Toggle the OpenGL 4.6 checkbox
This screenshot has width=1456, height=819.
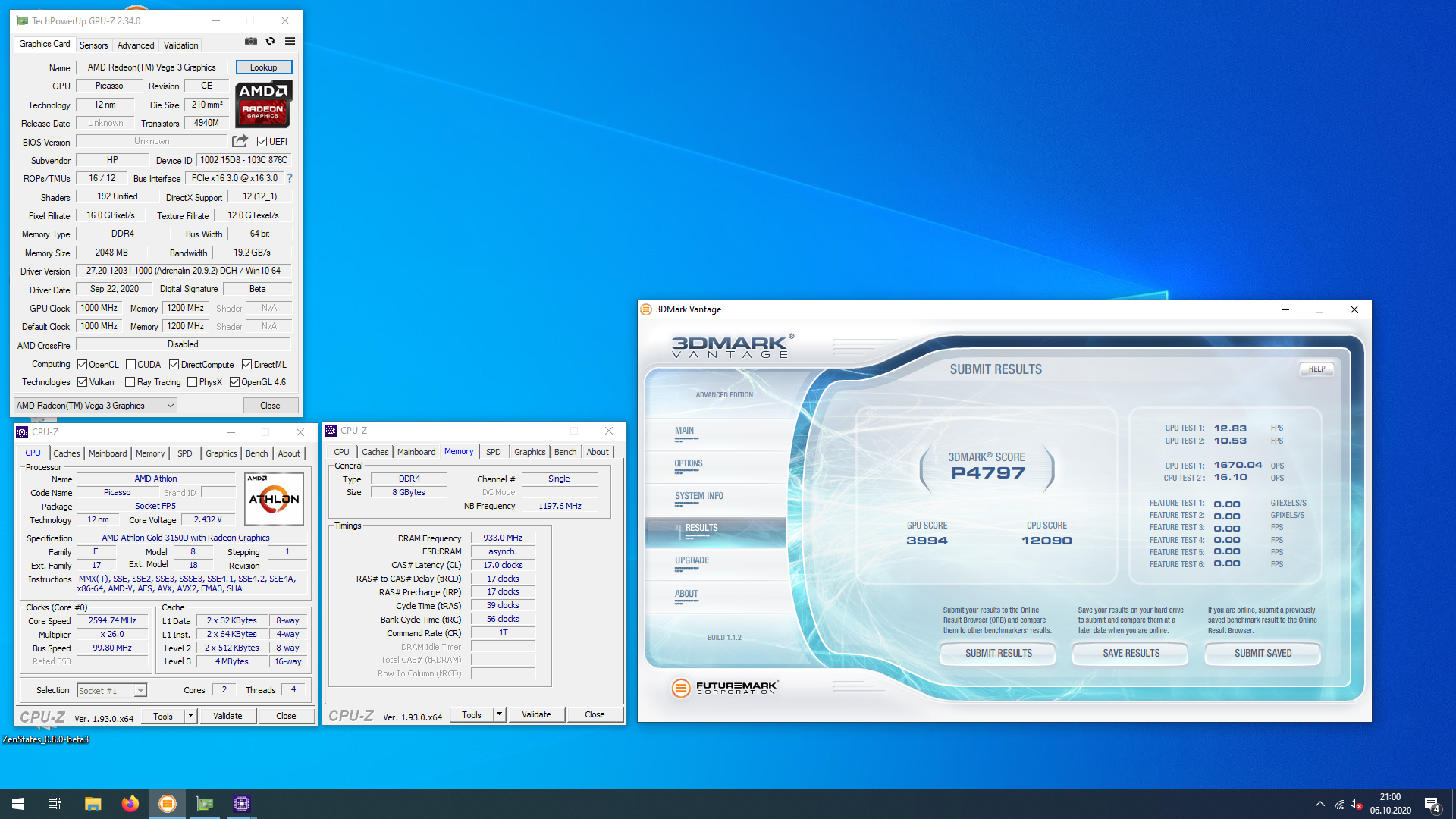click(234, 382)
